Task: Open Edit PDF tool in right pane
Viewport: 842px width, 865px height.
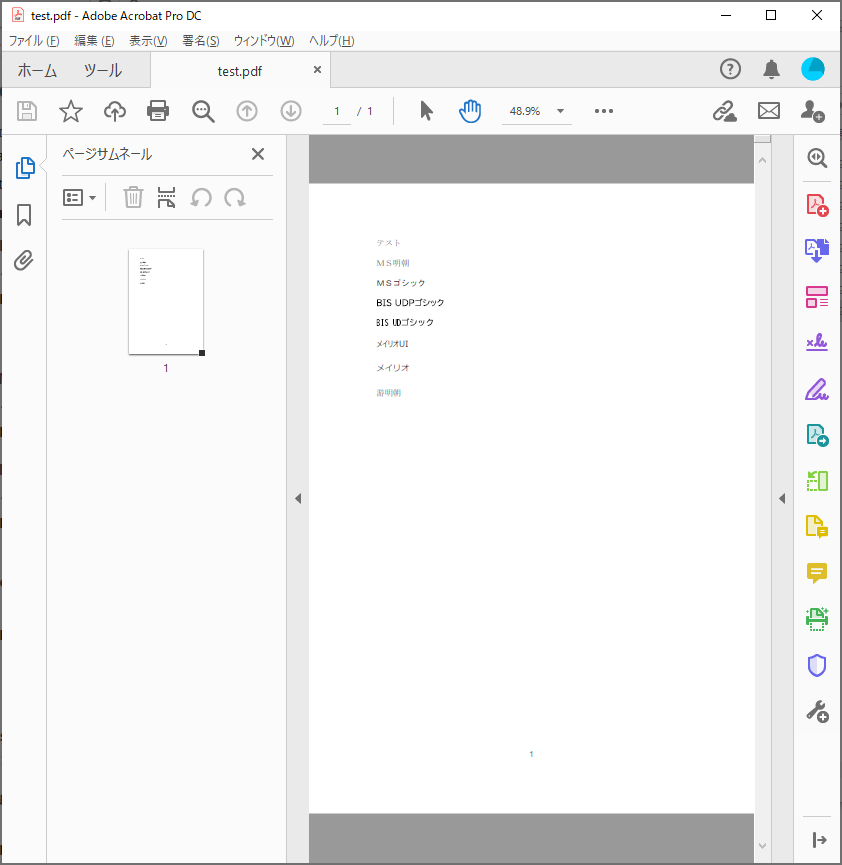Action: tap(817, 297)
